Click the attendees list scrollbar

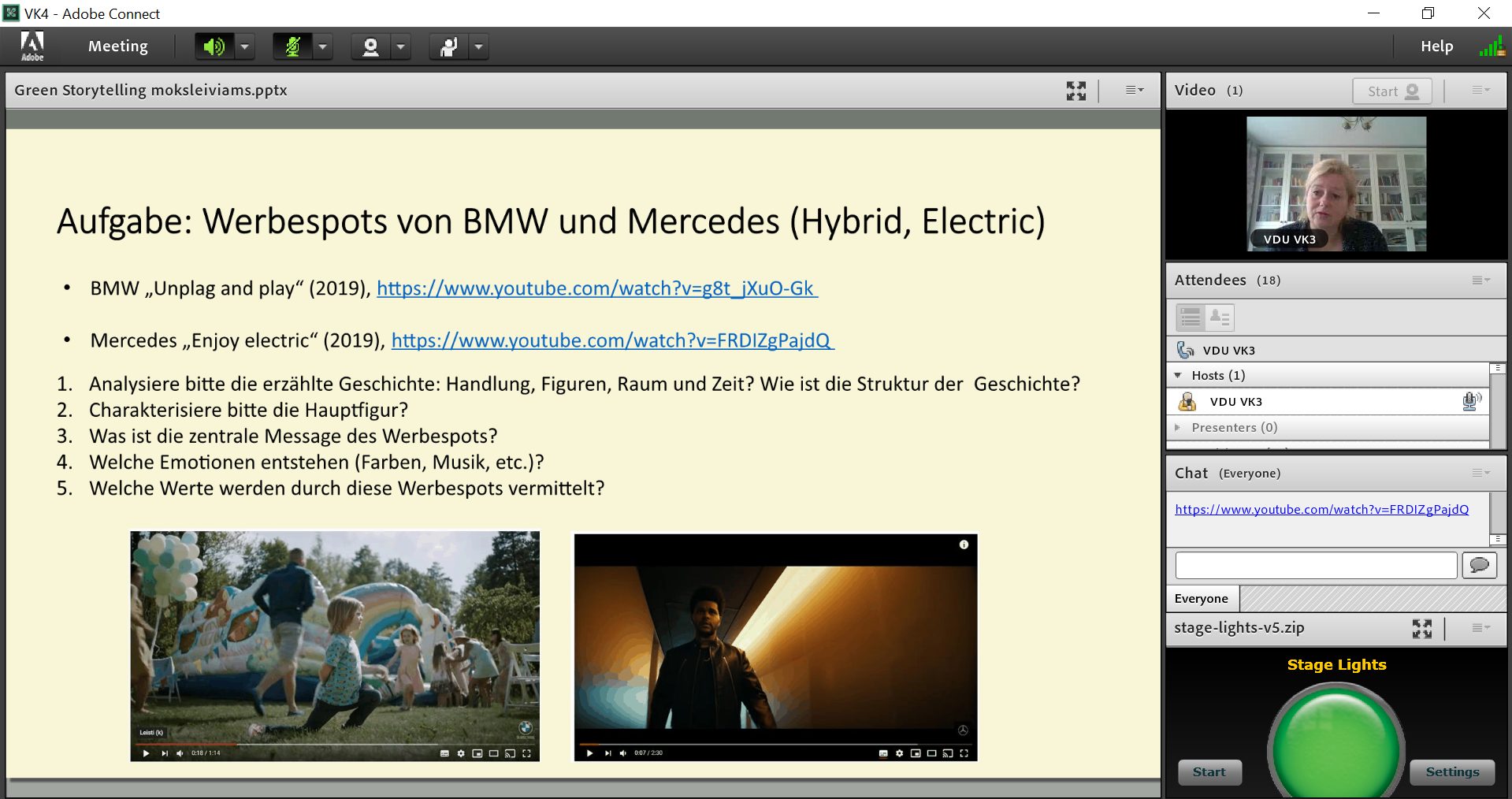(x=1498, y=406)
